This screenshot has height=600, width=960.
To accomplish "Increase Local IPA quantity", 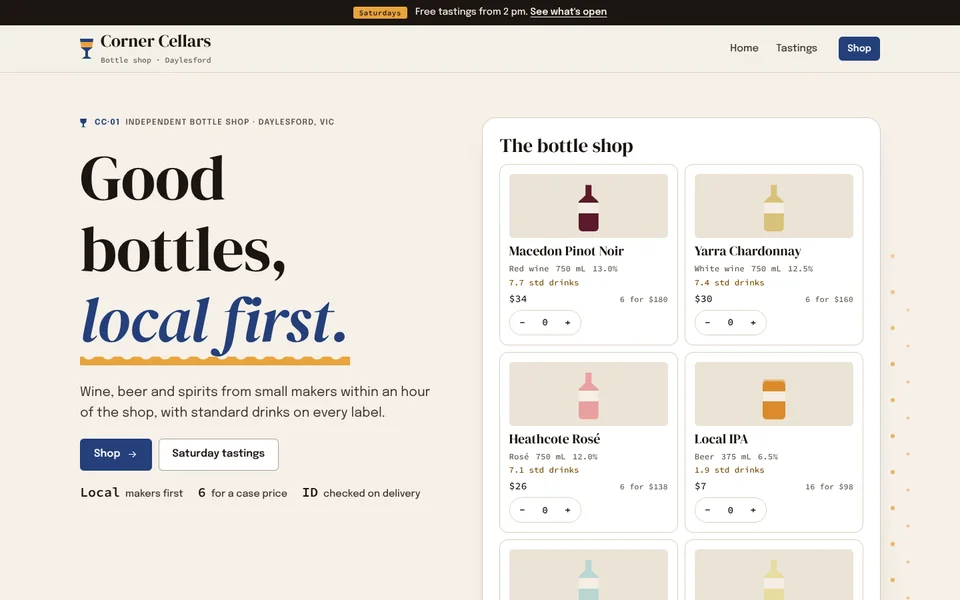I will pyautogui.click(x=753, y=510).
